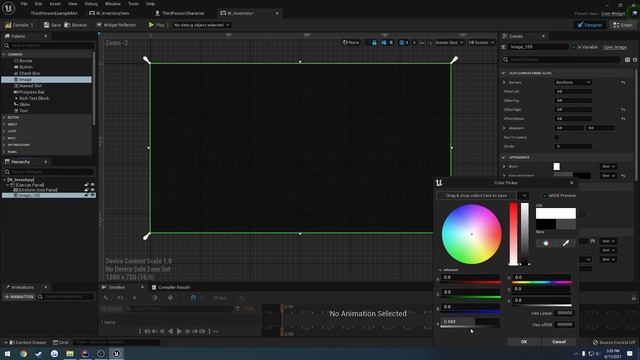Open the Asset menu
Viewport: 640px width, 360px height.
coord(55,4)
